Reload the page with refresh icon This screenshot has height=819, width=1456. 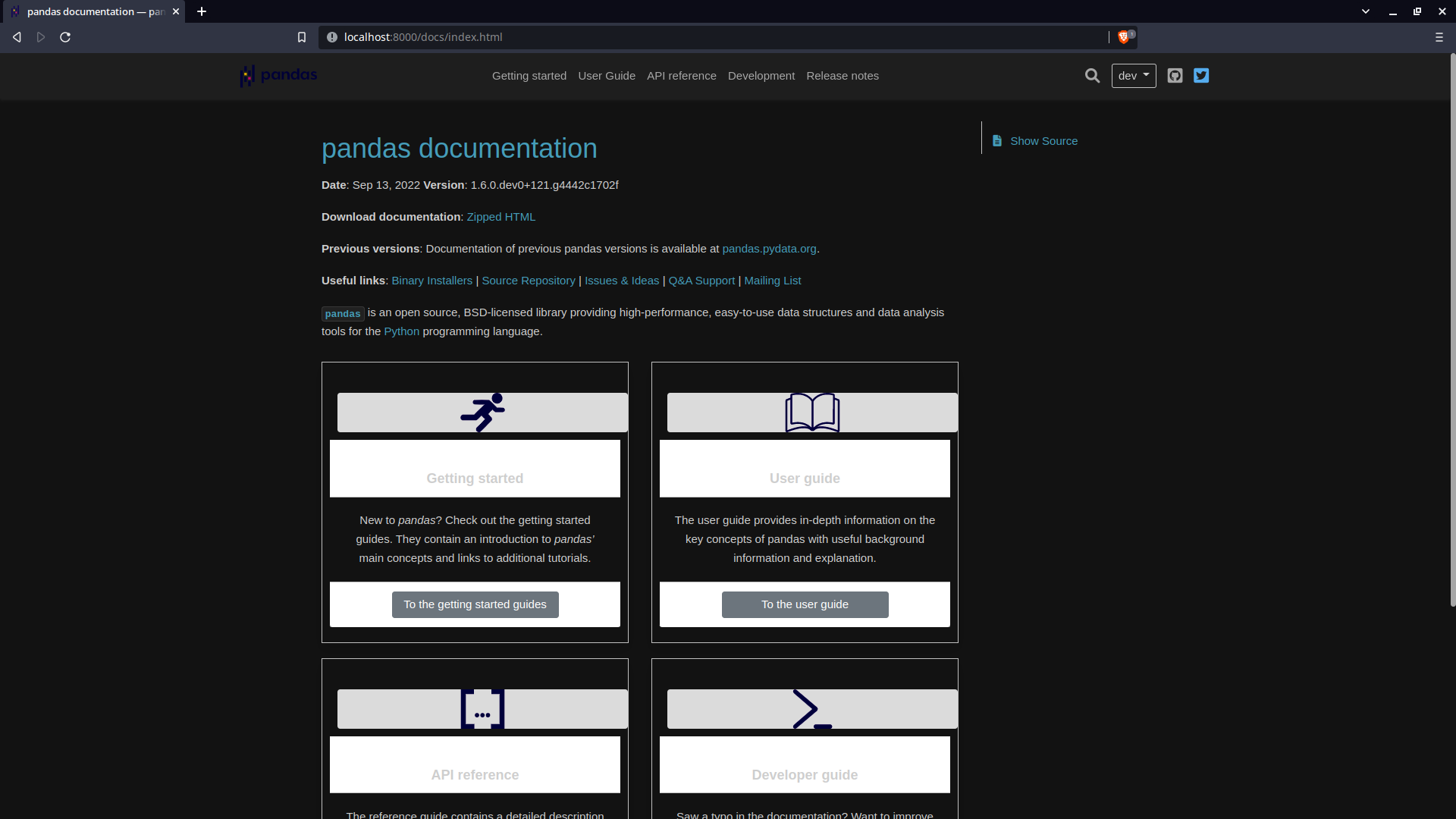point(65,37)
